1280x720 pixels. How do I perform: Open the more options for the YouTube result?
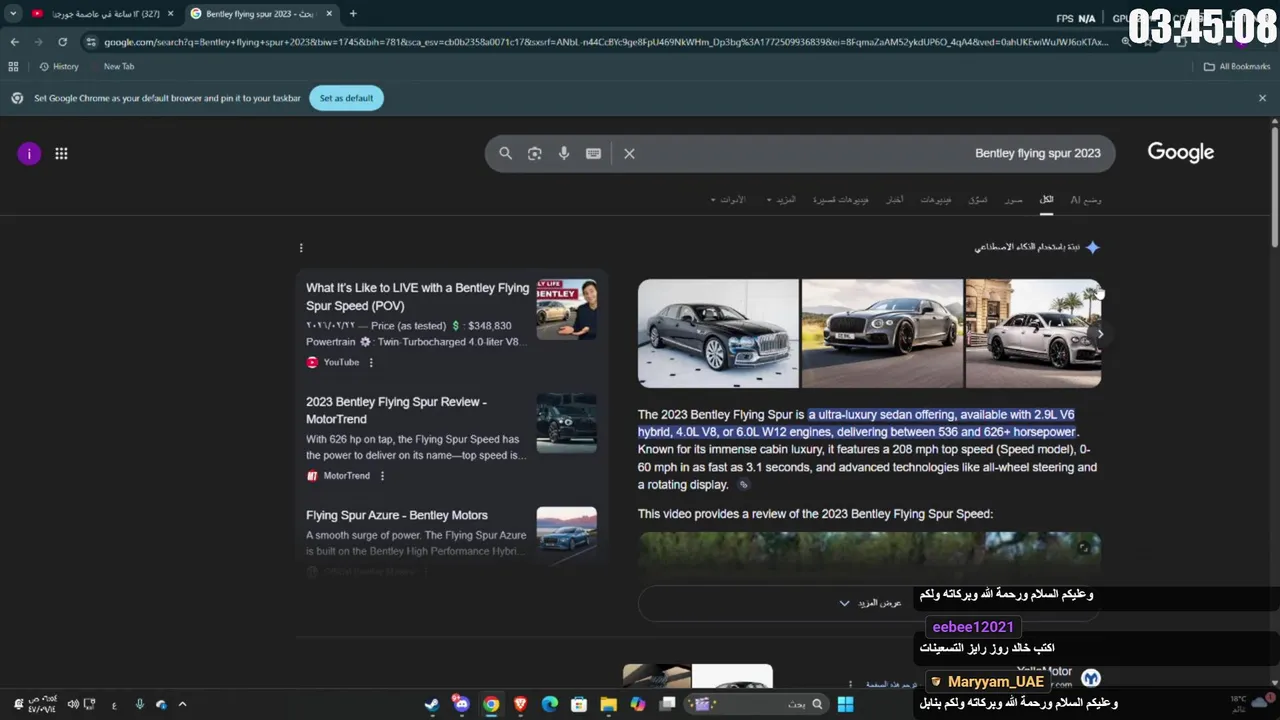pos(371,363)
